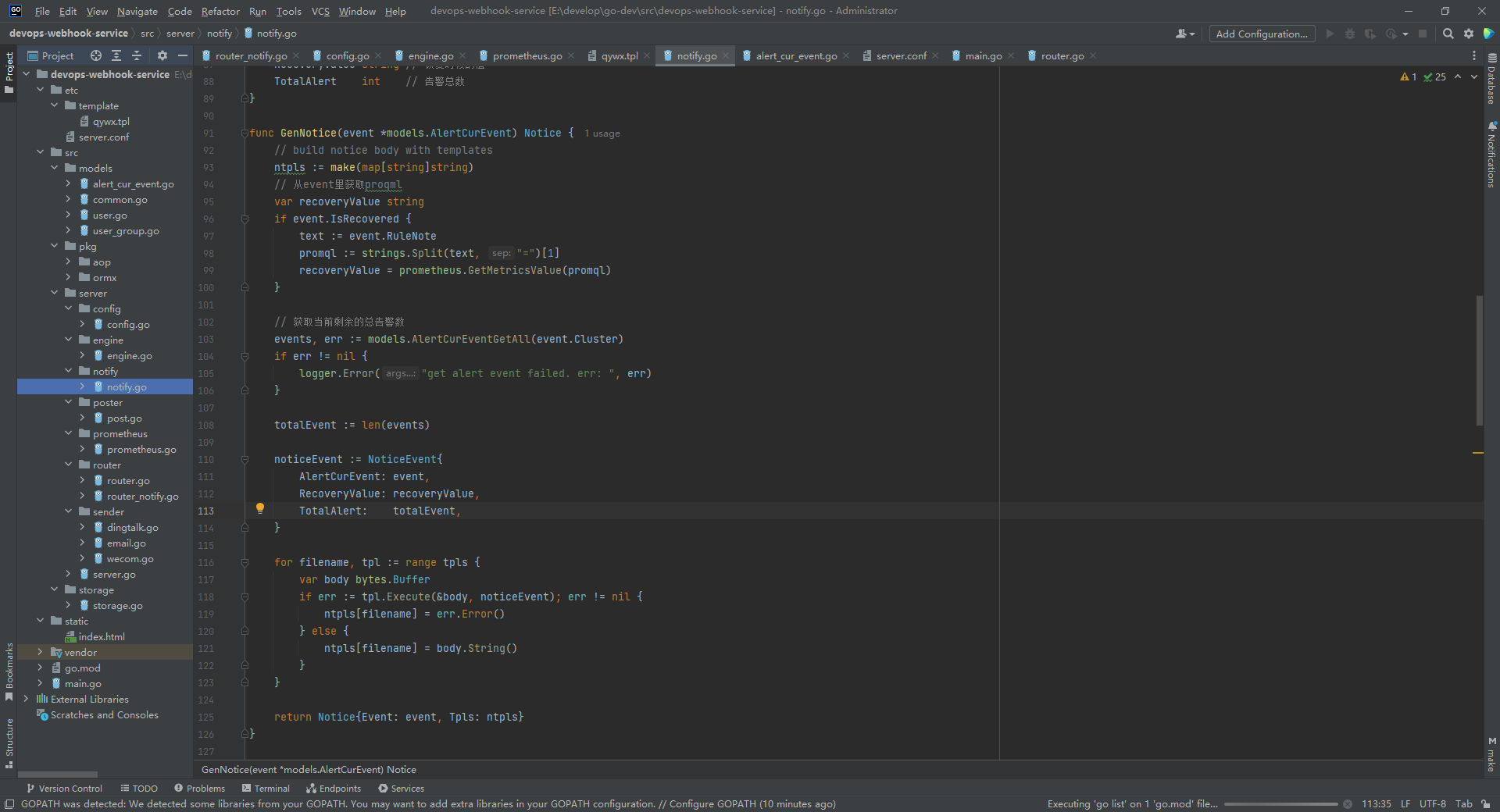Image resolution: width=1500 pixels, height=812 pixels.
Task: Collapse the models folder in project tree
Action: click(x=55, y=168)
